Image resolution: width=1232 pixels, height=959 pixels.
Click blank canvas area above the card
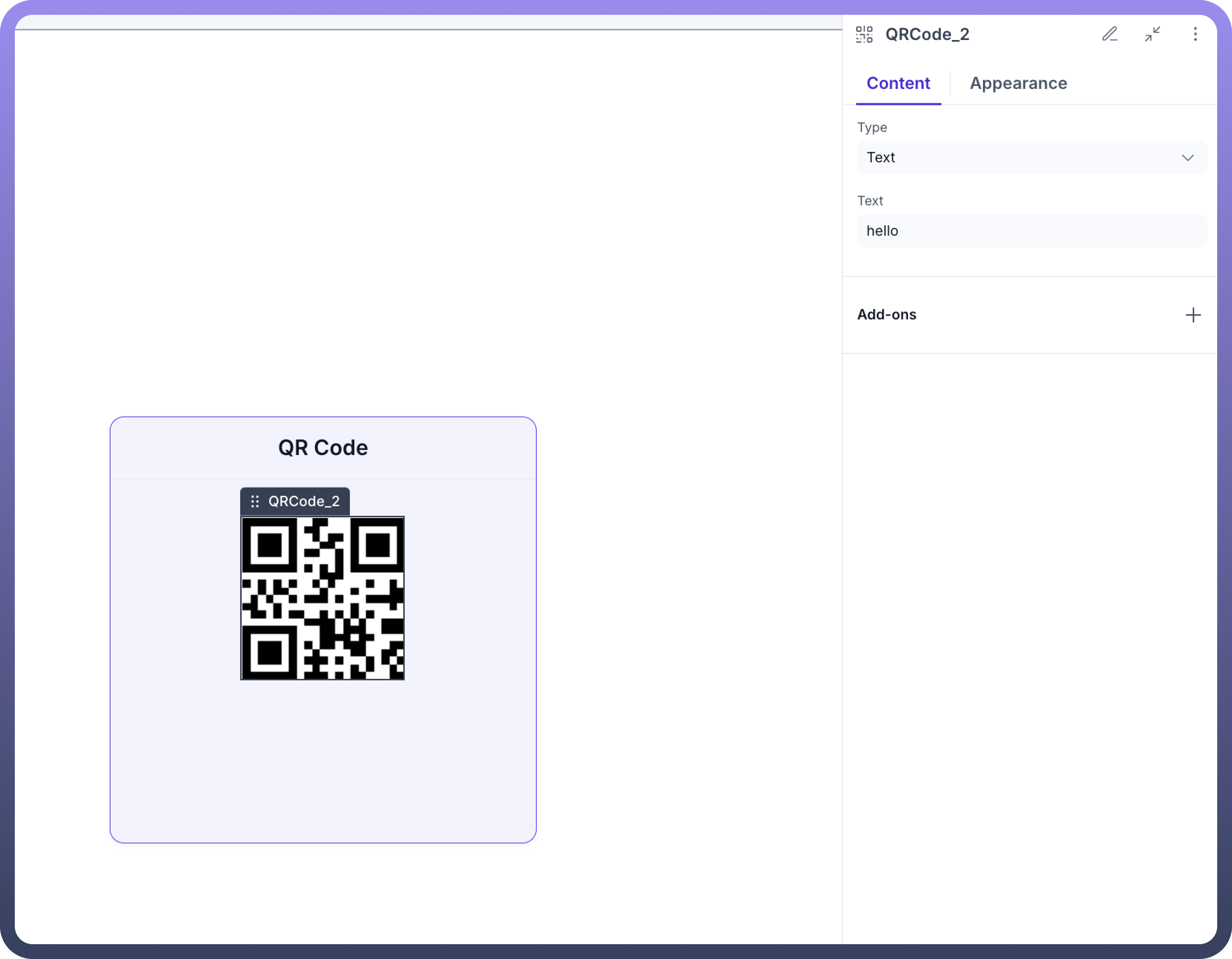point(395,226)
